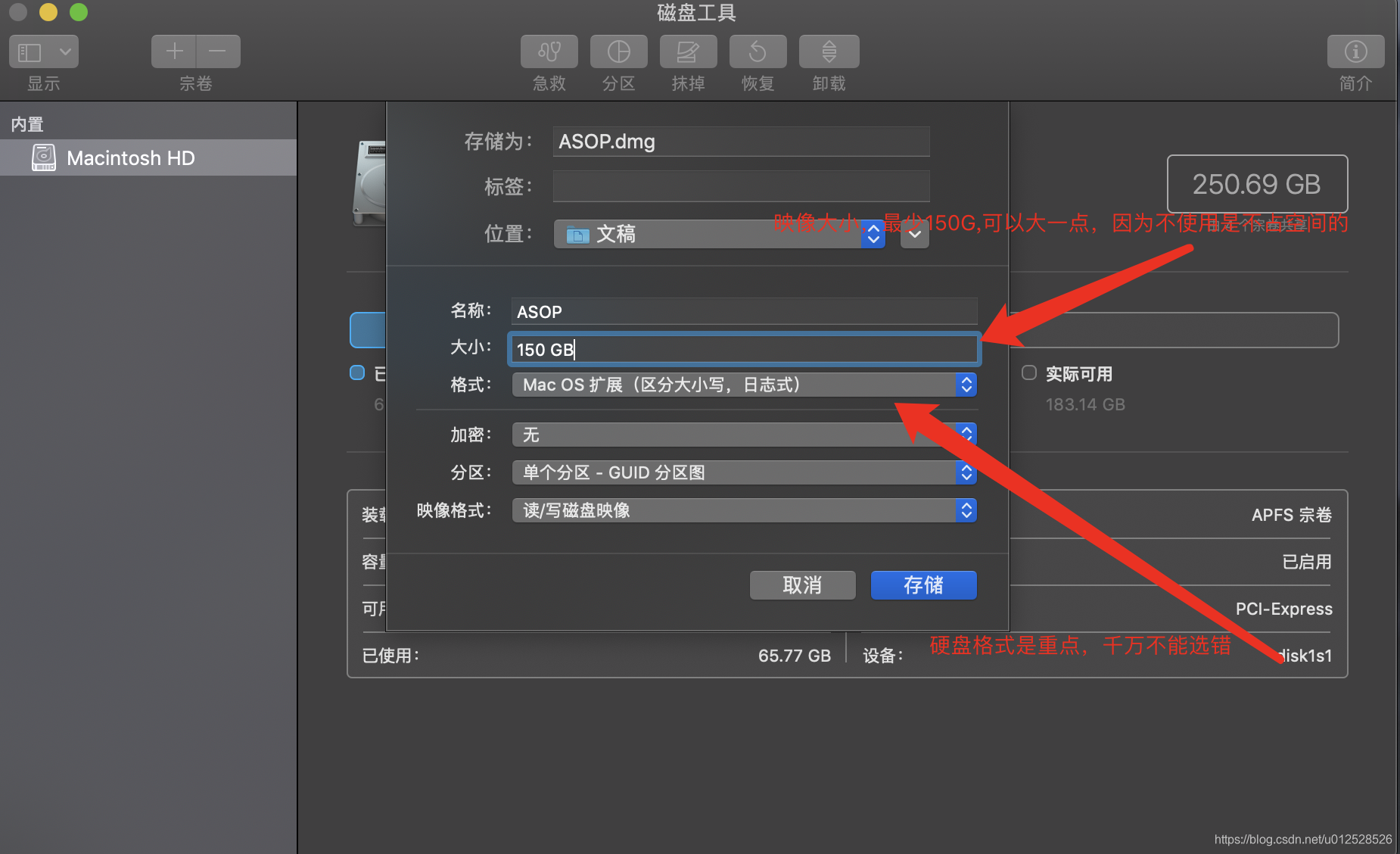
Task: Open the 格式 format dropdown
Action: point(745,385)
